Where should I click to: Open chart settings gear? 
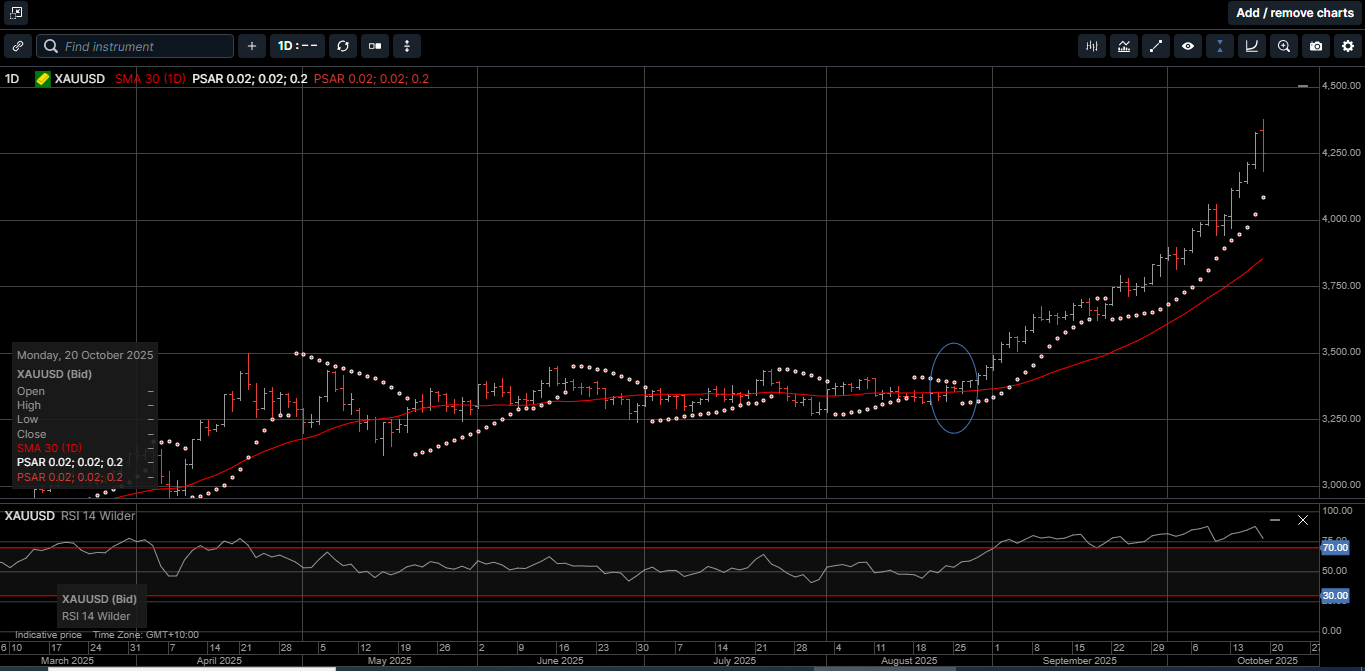pos(1348,46)
